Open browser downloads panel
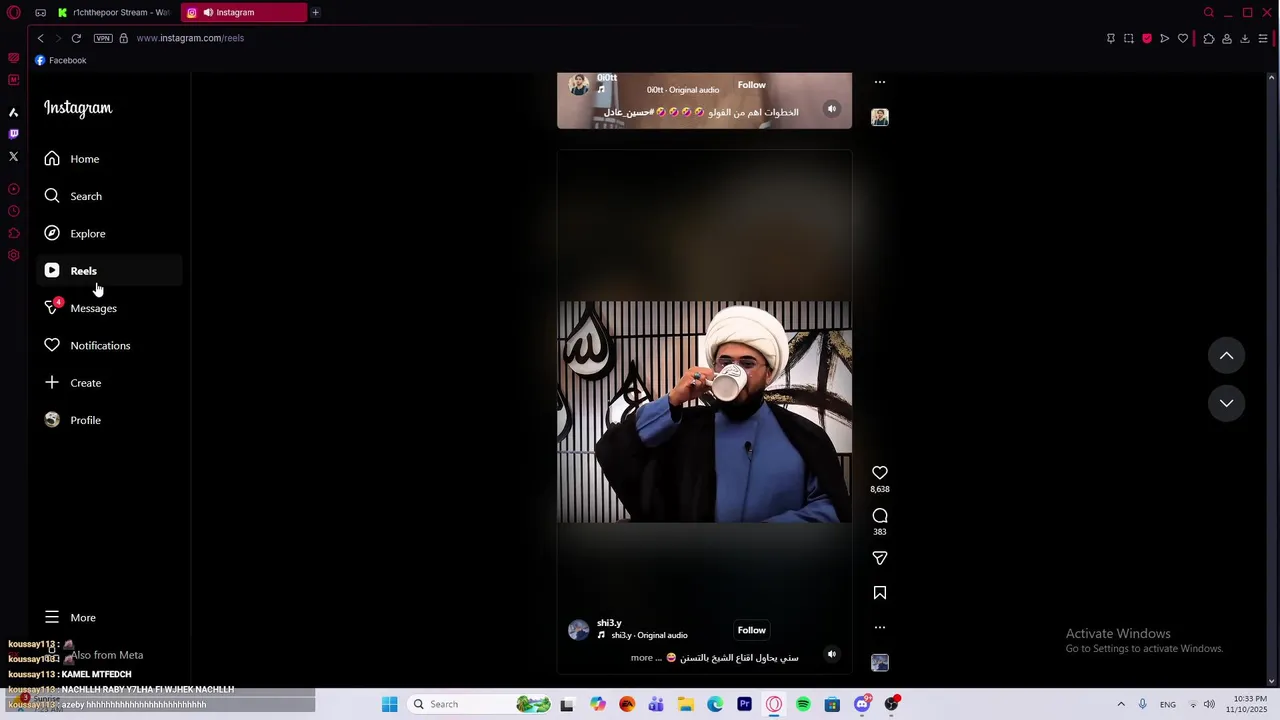 1245,38
